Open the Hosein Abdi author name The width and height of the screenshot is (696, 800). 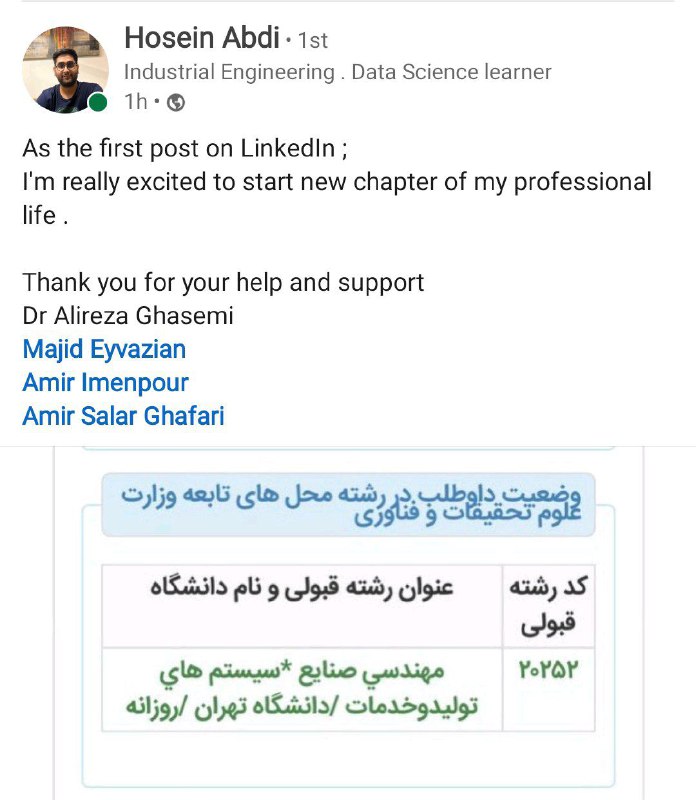coord(202,38)
